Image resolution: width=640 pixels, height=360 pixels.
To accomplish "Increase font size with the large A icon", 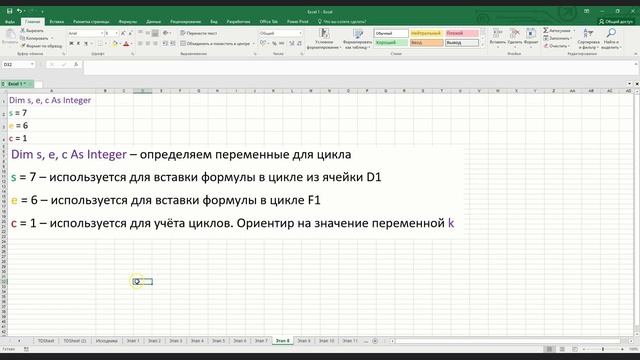I will pos(123,33).
